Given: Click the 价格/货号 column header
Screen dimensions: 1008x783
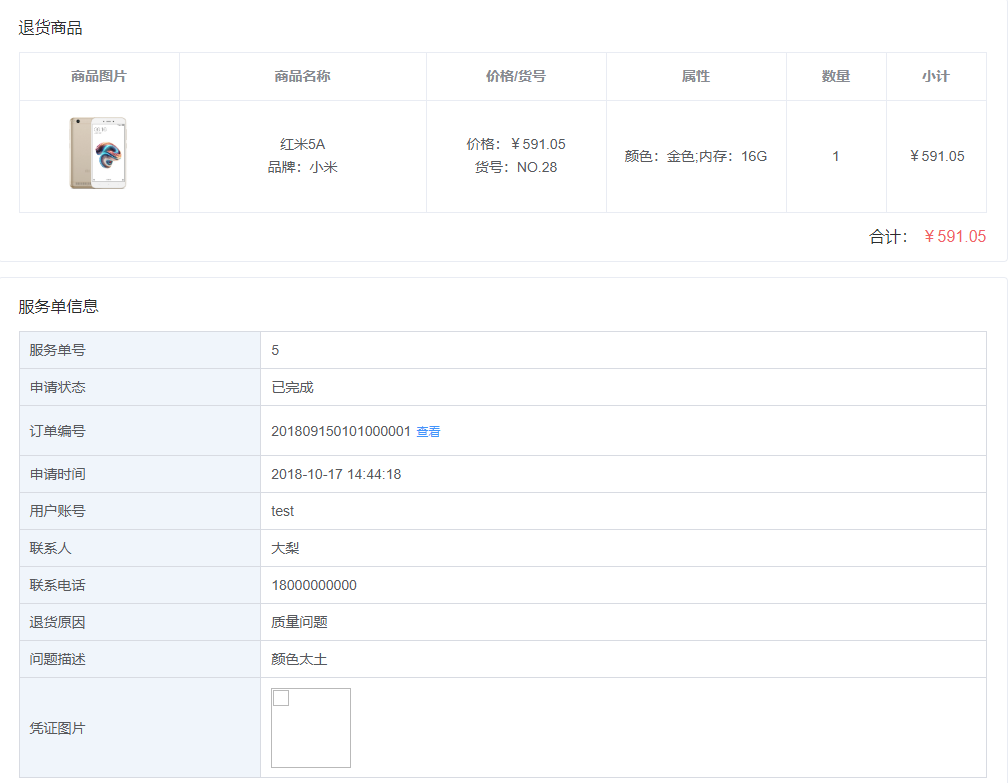Looking at the screenshot, I should pyautogui.click(x=516, y=75).
